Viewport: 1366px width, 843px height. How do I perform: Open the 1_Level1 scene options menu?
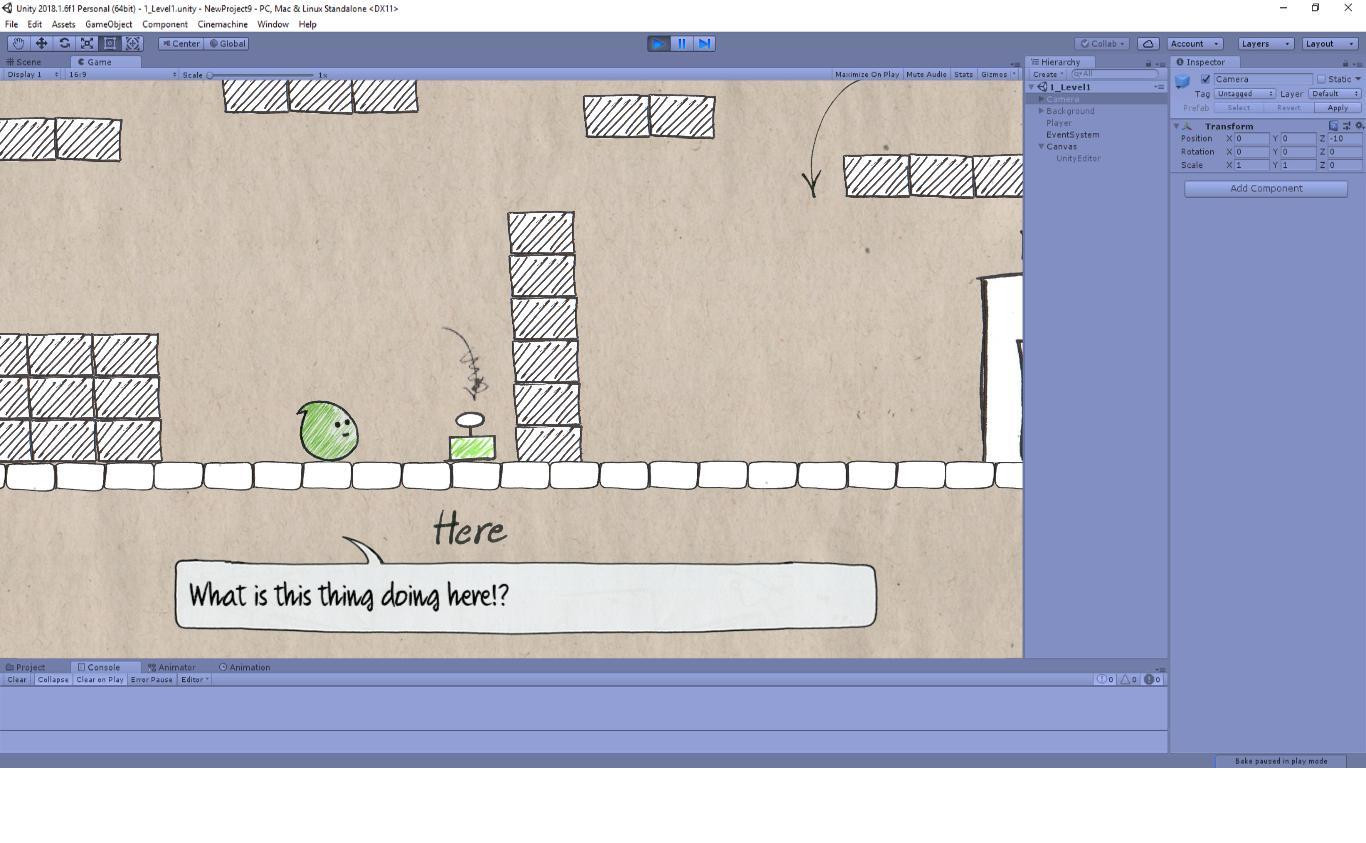point(1160,87)
